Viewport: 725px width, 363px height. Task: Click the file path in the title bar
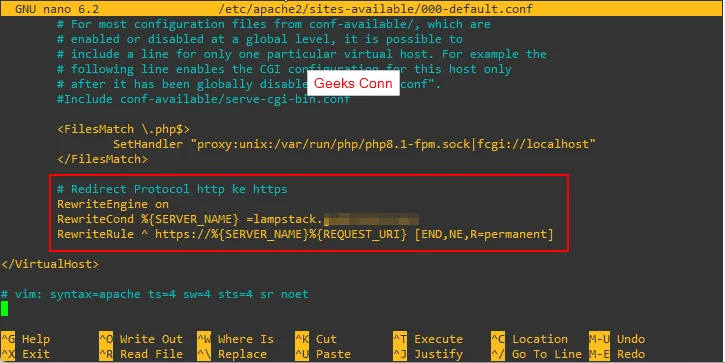point(375,9)
